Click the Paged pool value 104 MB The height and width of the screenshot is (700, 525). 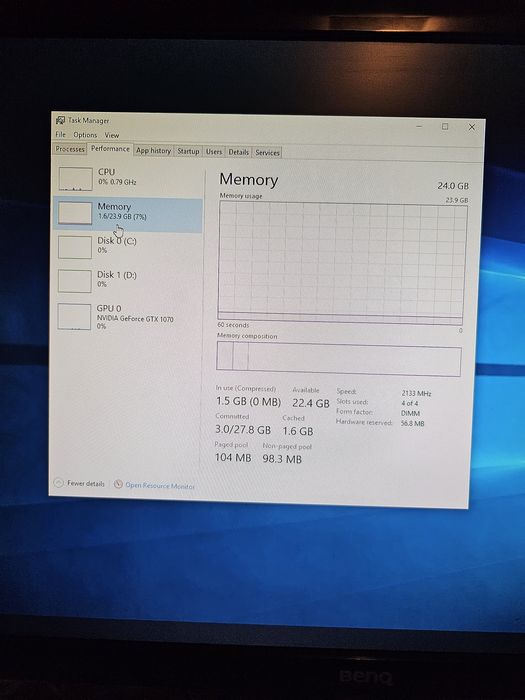[233, 457]
